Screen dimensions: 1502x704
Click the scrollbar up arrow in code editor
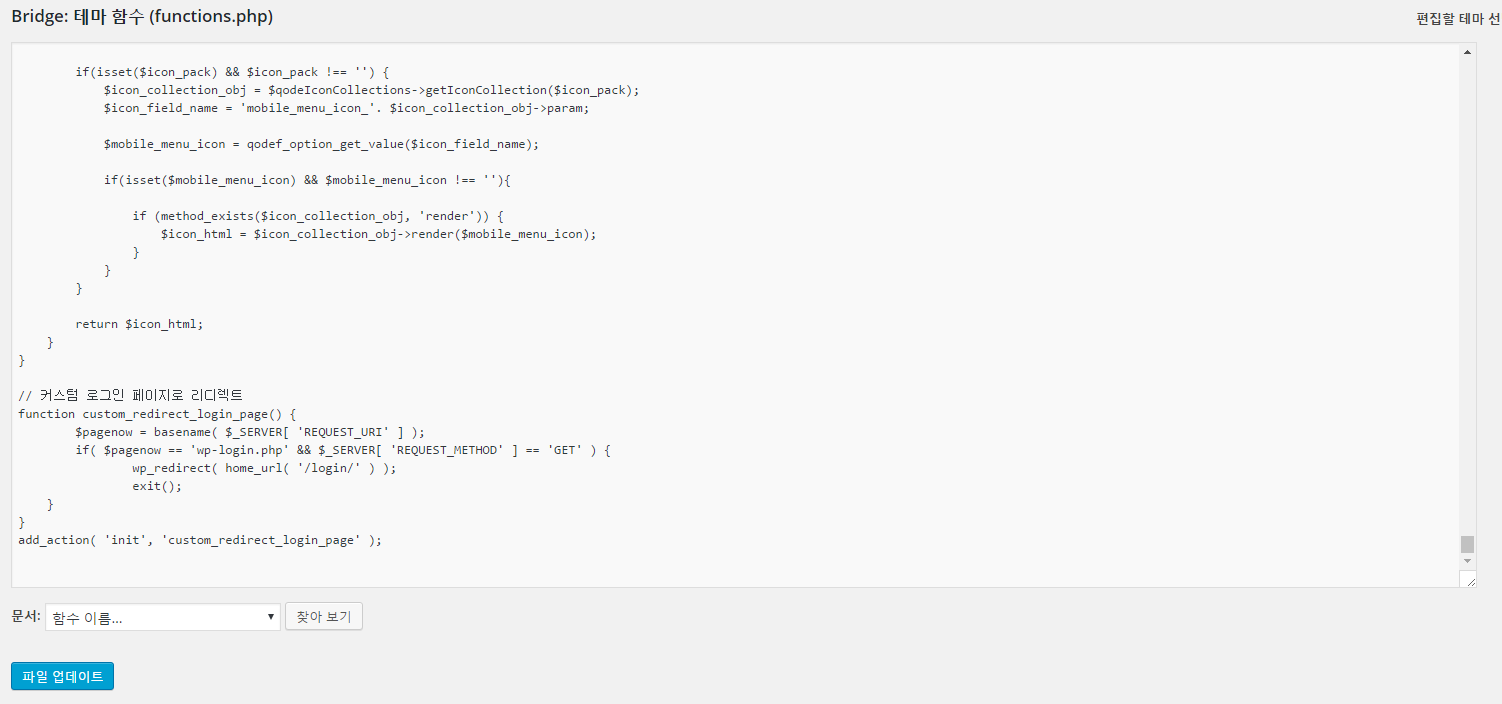point(1467,52)
